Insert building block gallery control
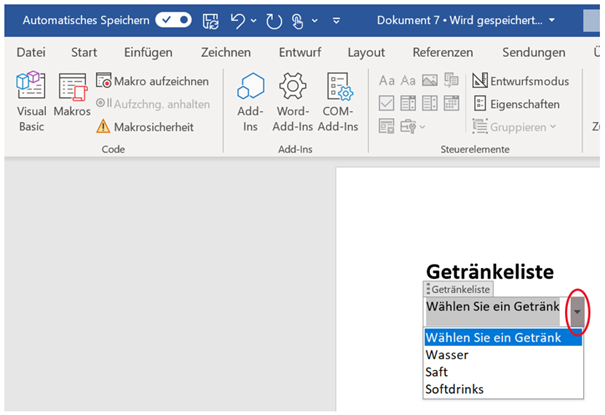605x415 pixels. pos(451,81)
